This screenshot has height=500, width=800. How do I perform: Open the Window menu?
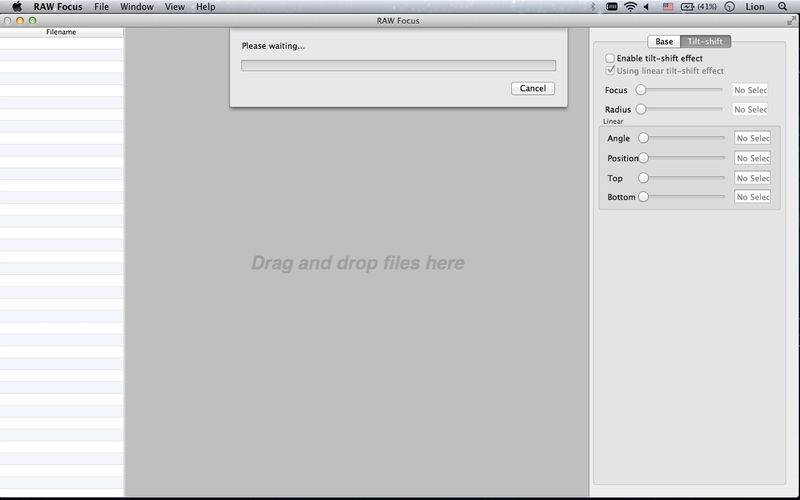137,7
